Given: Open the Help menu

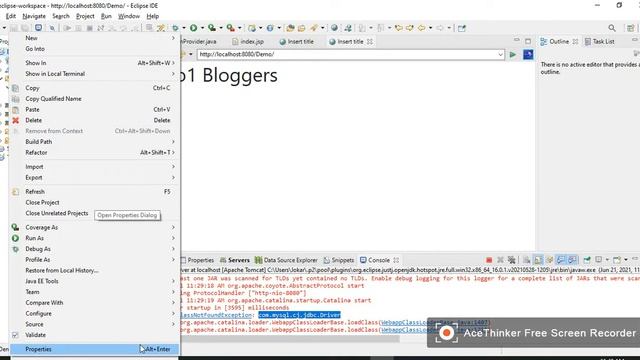Looking at the screenshot, I should pos(153,16).
